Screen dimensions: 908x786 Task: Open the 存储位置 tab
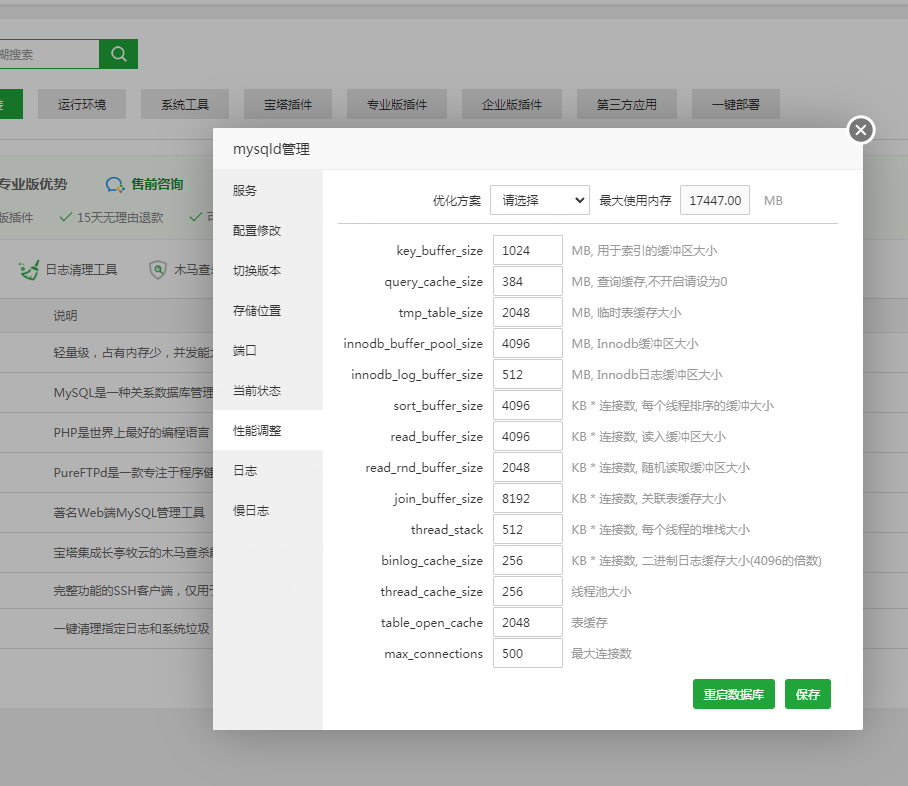257,311
